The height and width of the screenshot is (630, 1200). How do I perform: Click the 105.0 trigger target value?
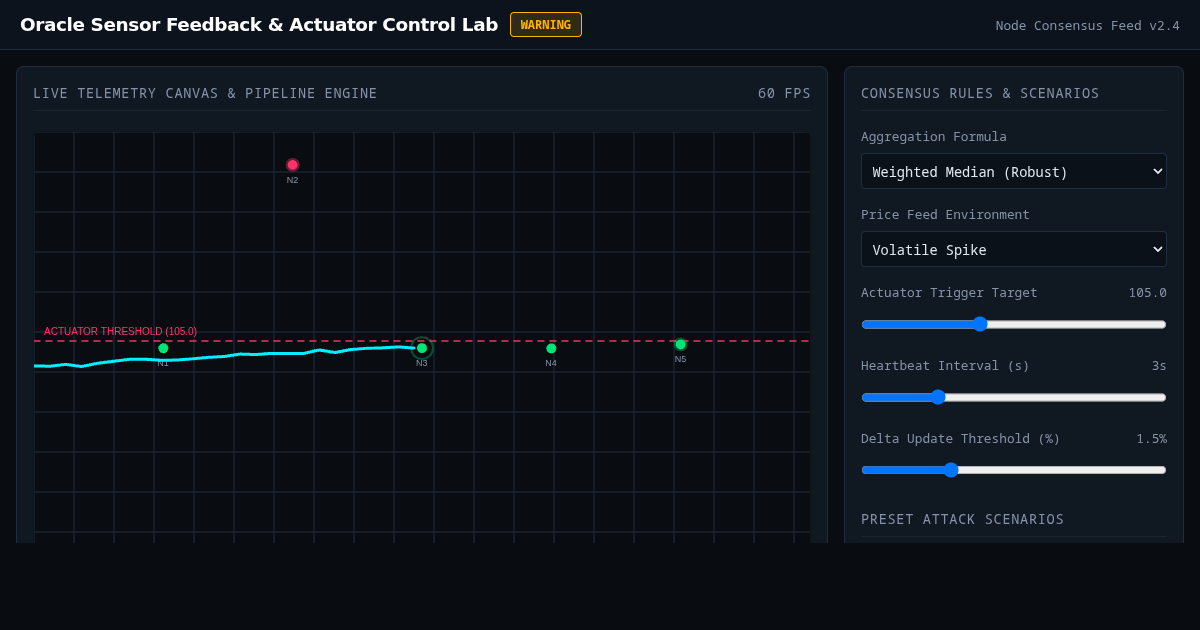pos(1147,292)
